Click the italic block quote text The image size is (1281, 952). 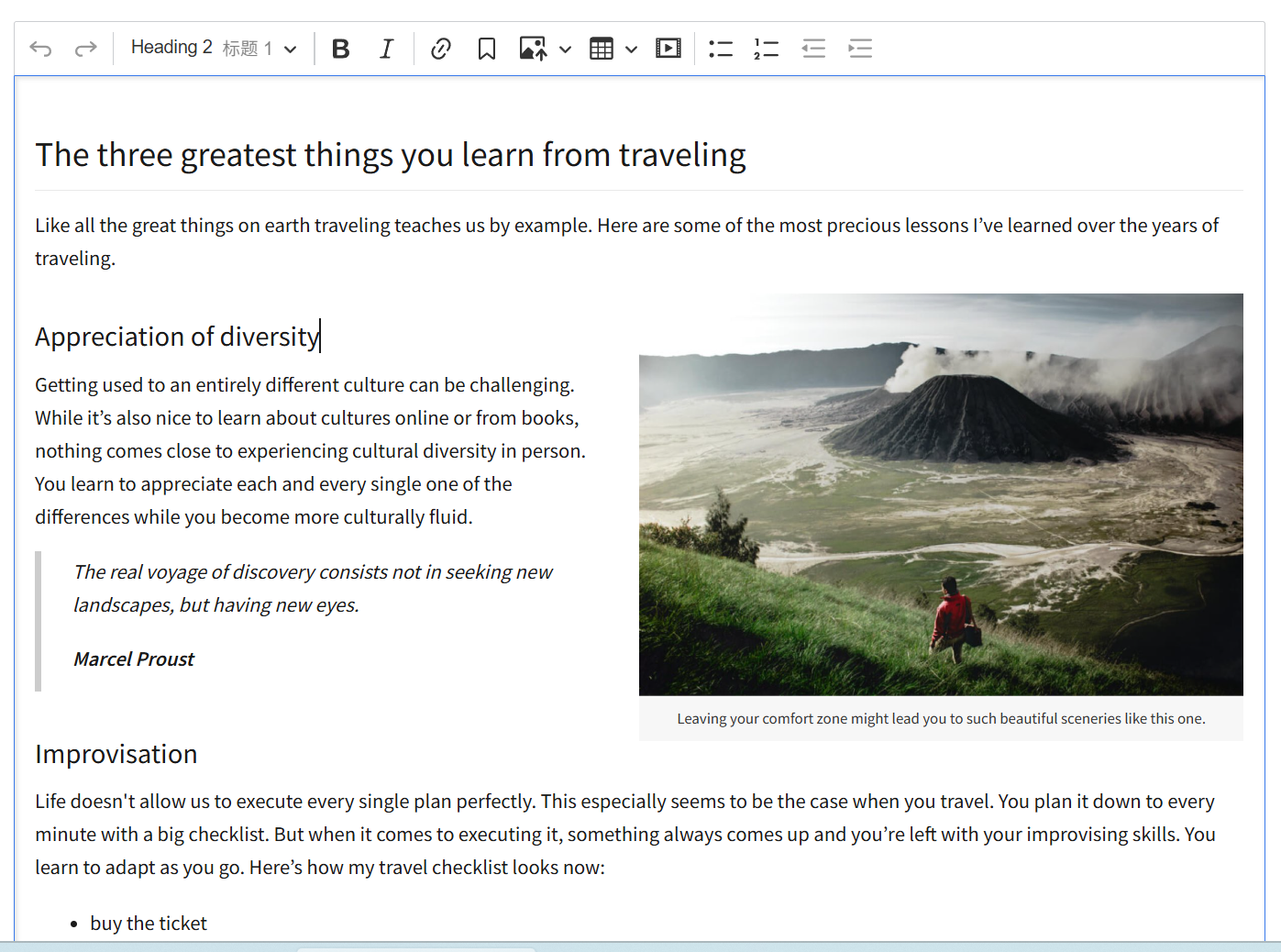point(313,589)
